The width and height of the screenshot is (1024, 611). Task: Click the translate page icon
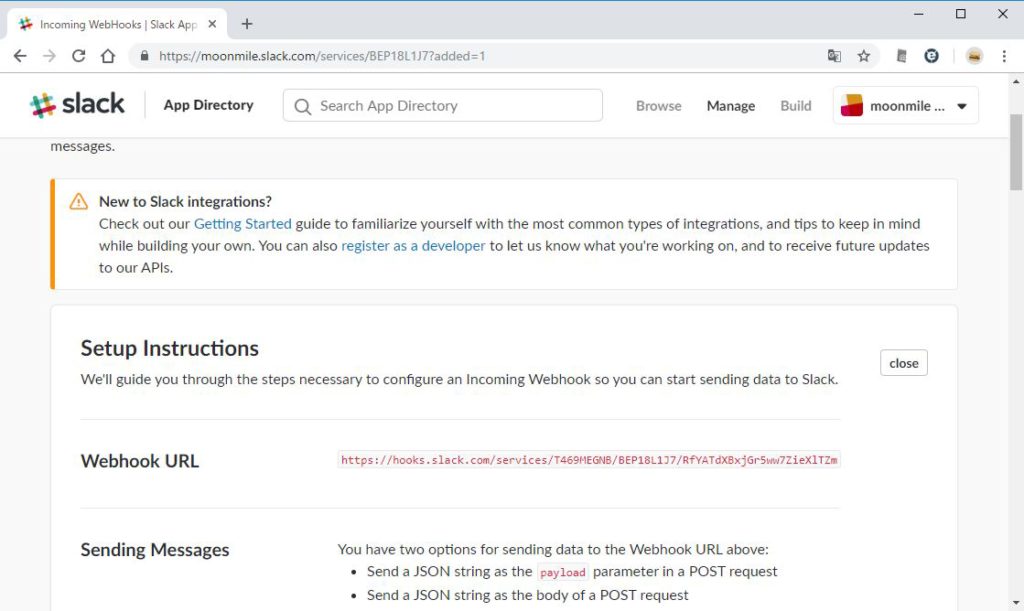(x=834, y=56)
